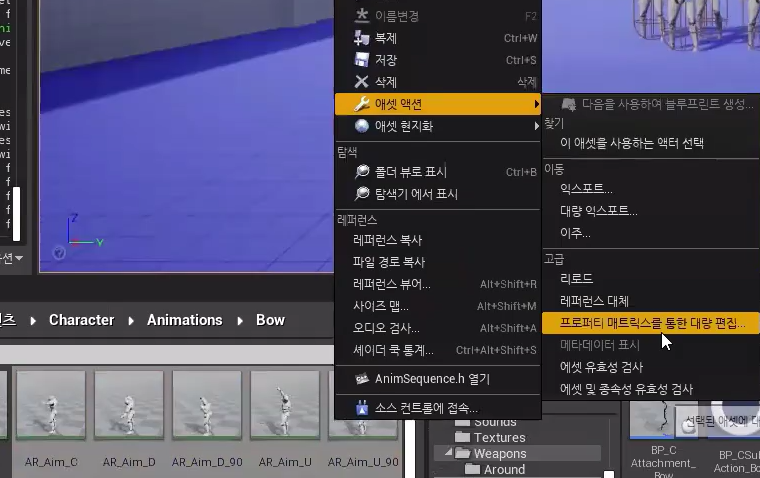Select 리로드 in submenu

point(651,279)
